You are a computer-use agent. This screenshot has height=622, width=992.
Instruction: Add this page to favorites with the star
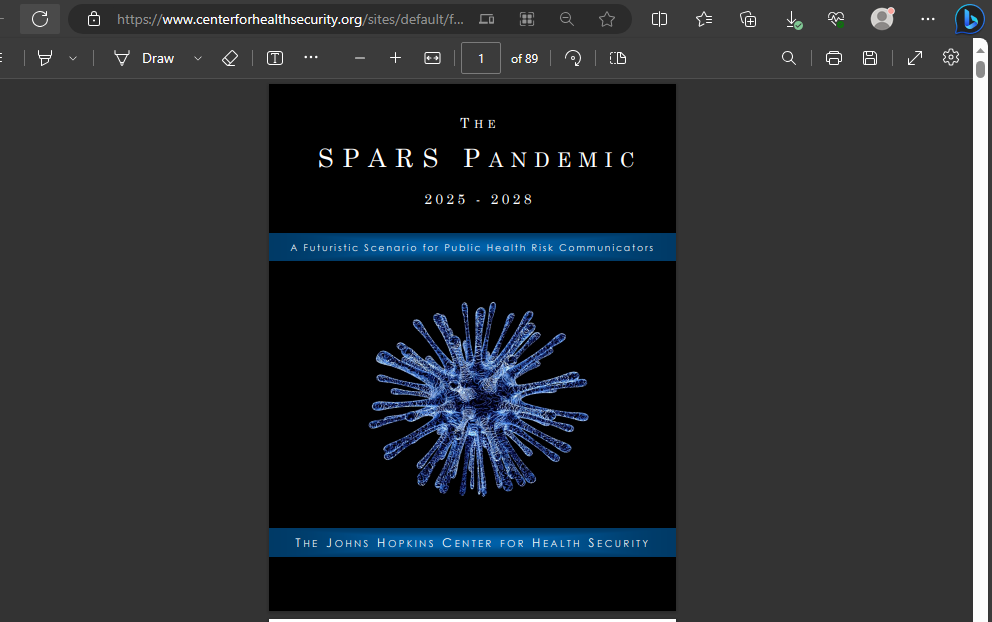pyautogui.click(x=607, y=19)
